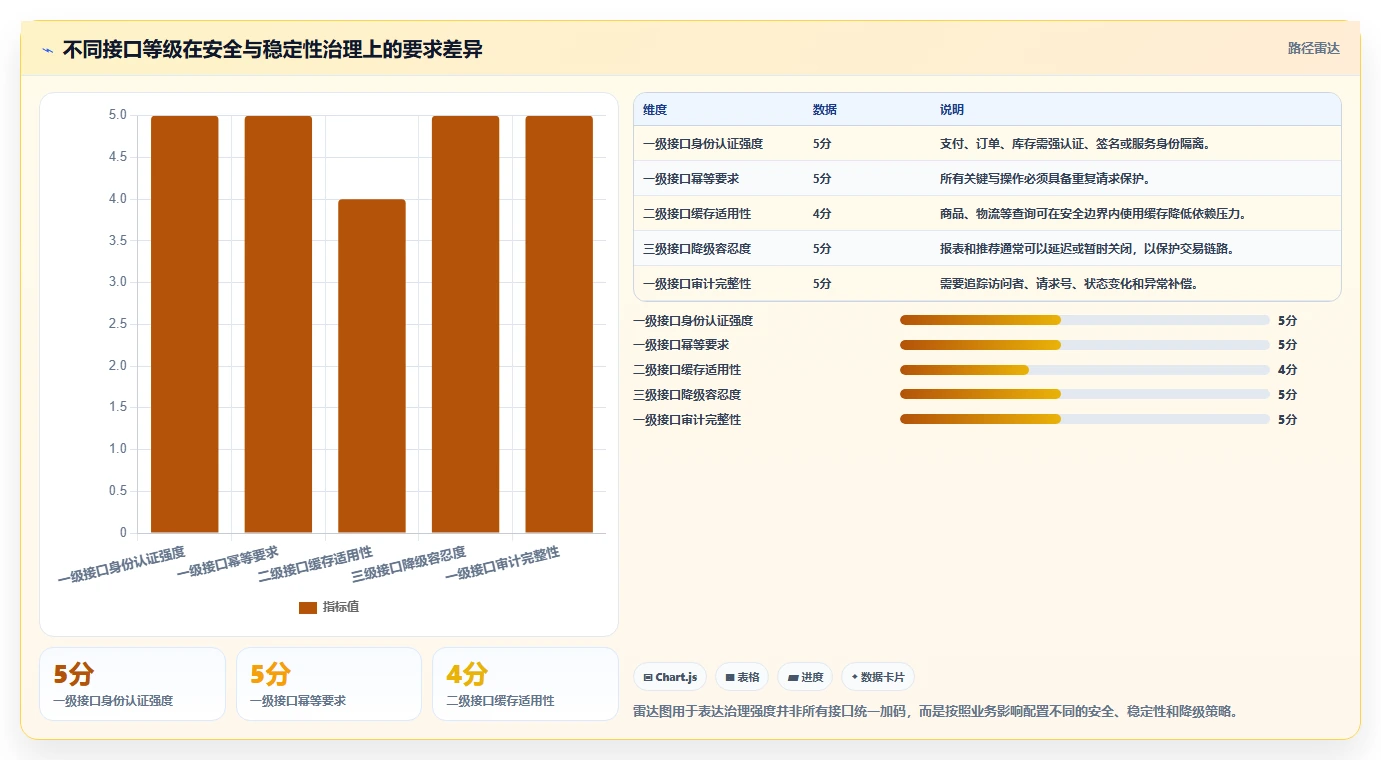Select table row 一级接口身份认证强度
Screen dimensions: 1381x760
pyautogui.click(x=987, y=143)
